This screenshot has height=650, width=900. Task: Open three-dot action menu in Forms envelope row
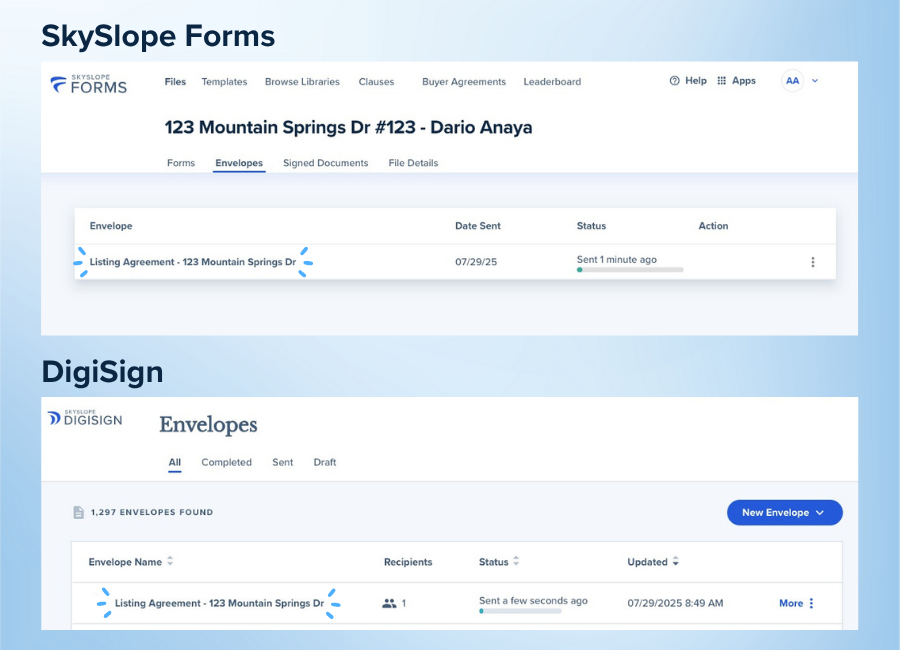pyautogui.click(x=813, y=262)
